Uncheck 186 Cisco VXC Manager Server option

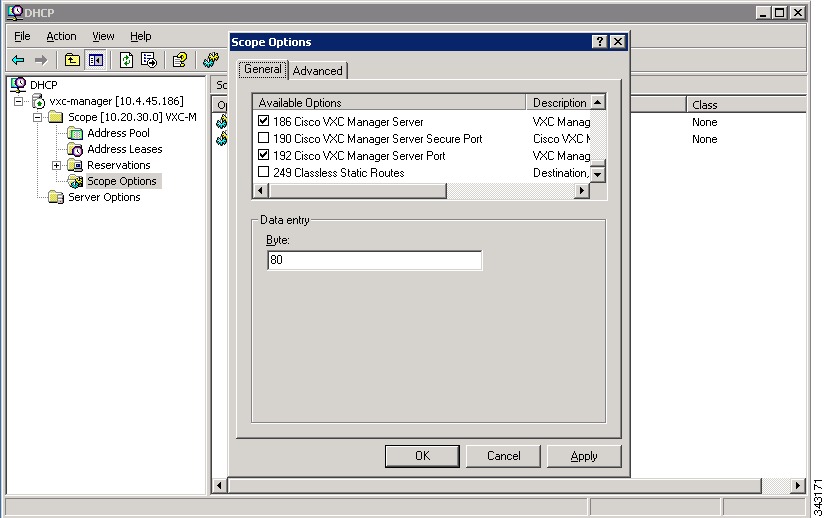click(264, 121)
